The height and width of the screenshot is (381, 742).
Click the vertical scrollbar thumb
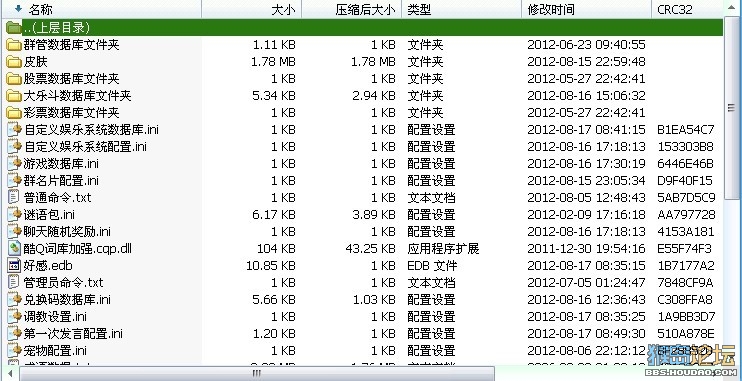tap(732, 108)
